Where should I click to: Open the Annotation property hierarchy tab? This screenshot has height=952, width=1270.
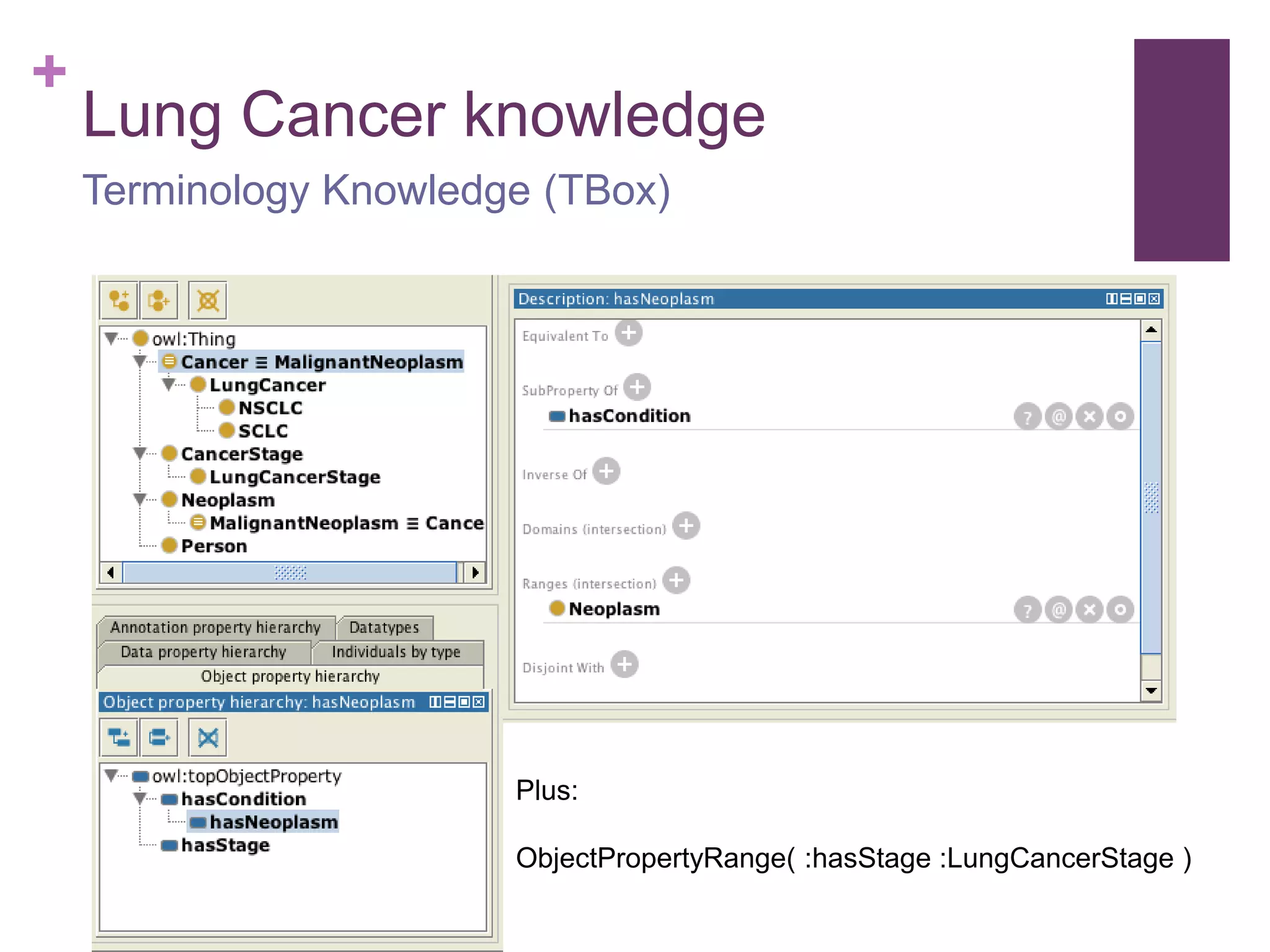click(x=216, y=627)
